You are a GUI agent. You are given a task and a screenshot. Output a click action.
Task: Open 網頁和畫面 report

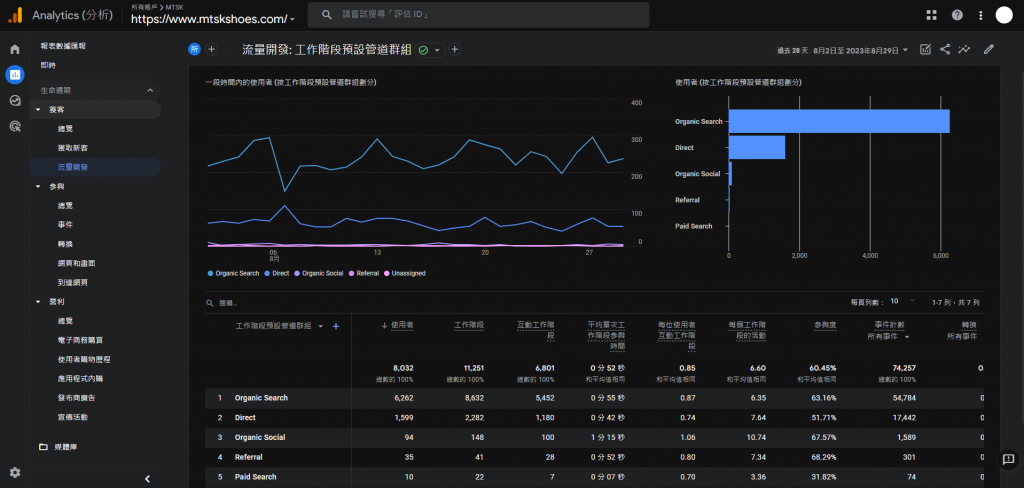(x=76, y=263)
